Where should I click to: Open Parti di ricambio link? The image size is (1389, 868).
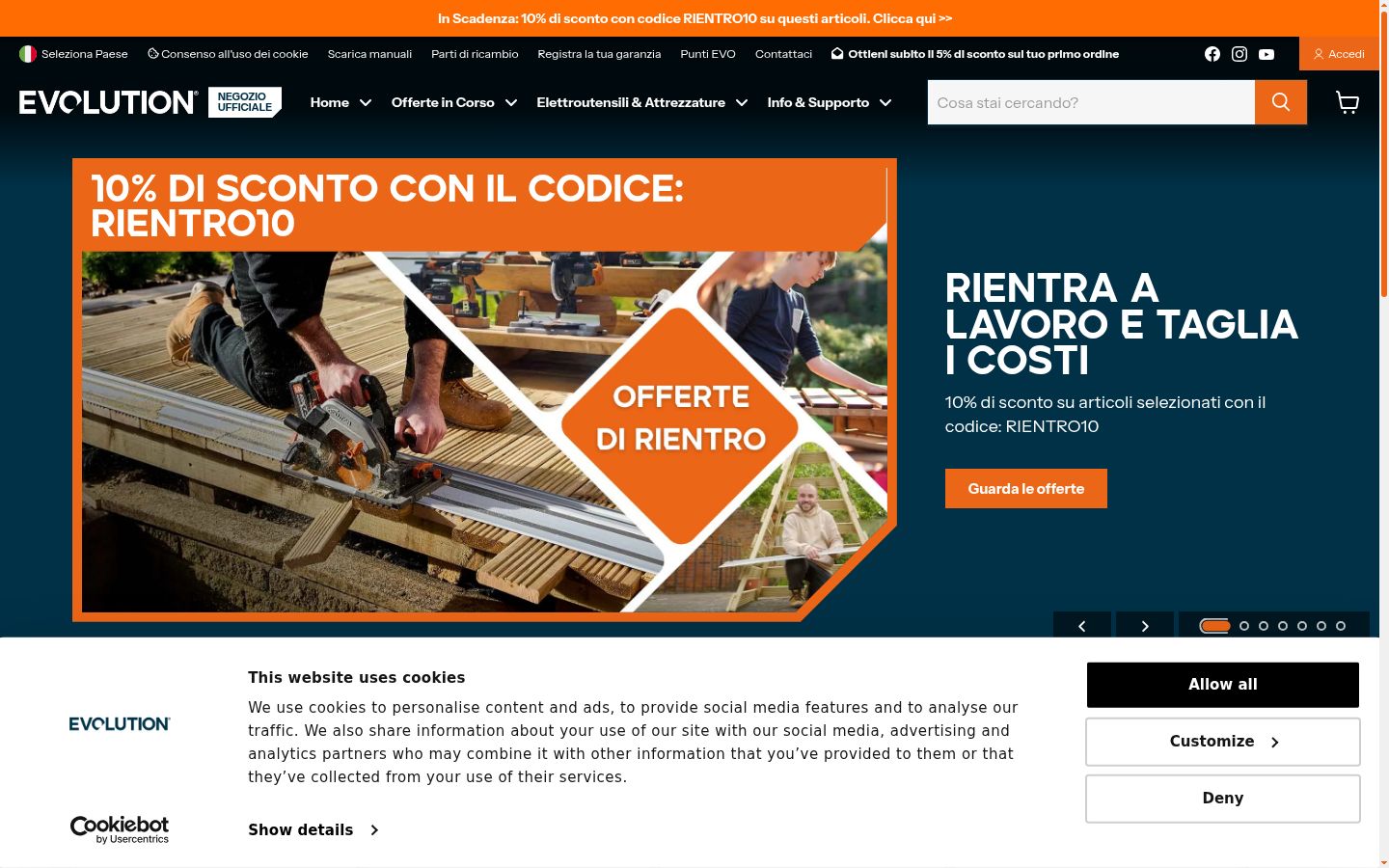click(475, 54)
